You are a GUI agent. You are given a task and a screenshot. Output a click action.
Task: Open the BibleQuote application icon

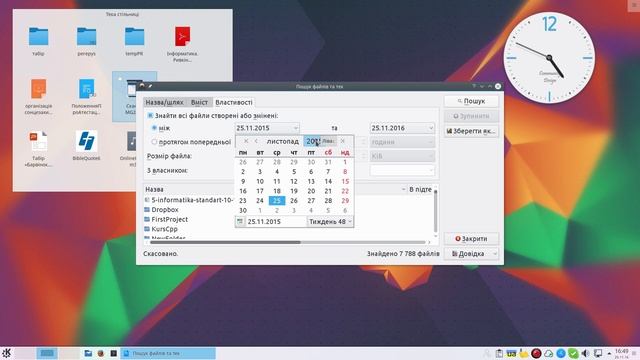[86, 141]
